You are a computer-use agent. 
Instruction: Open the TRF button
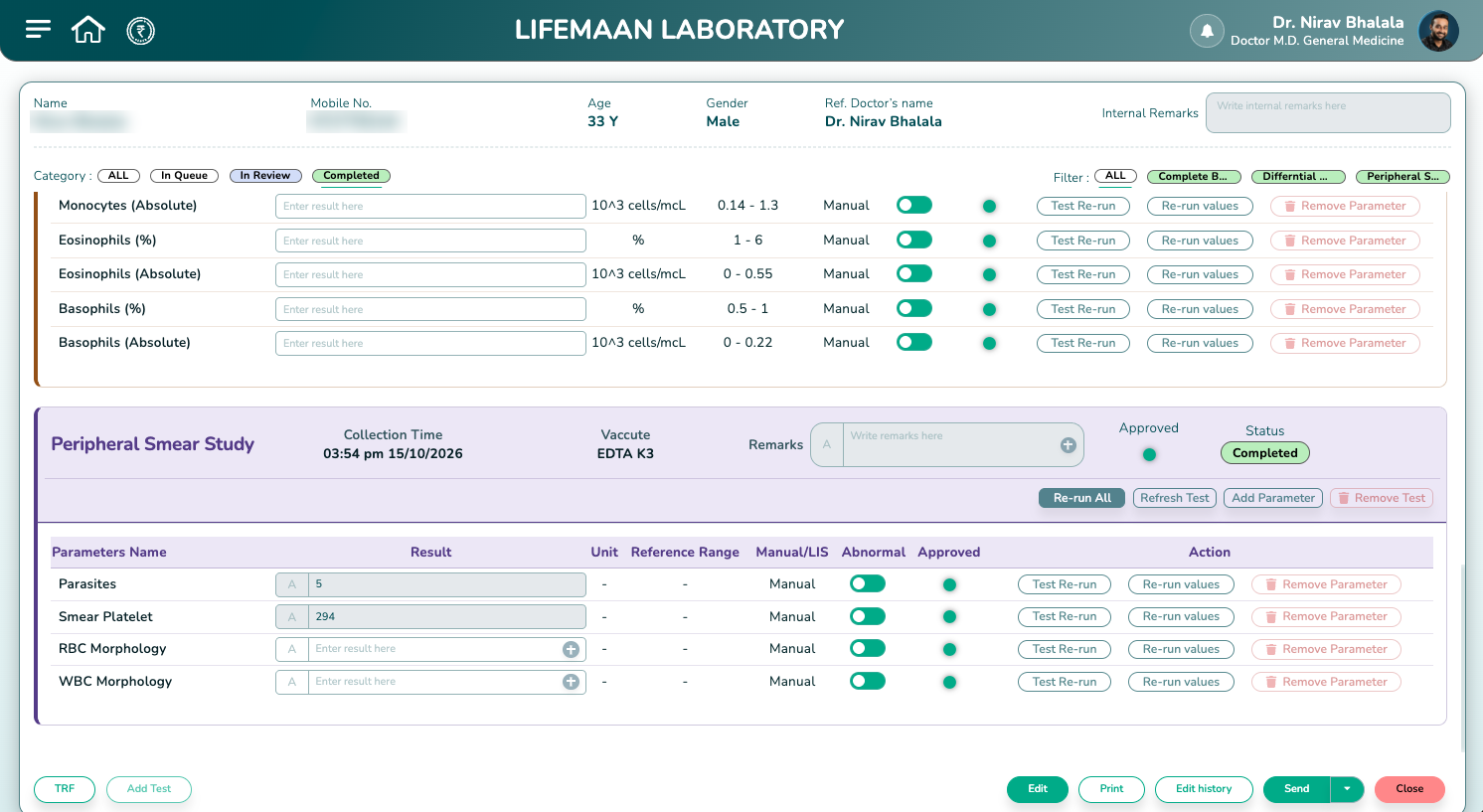click(x=65, y=789)
